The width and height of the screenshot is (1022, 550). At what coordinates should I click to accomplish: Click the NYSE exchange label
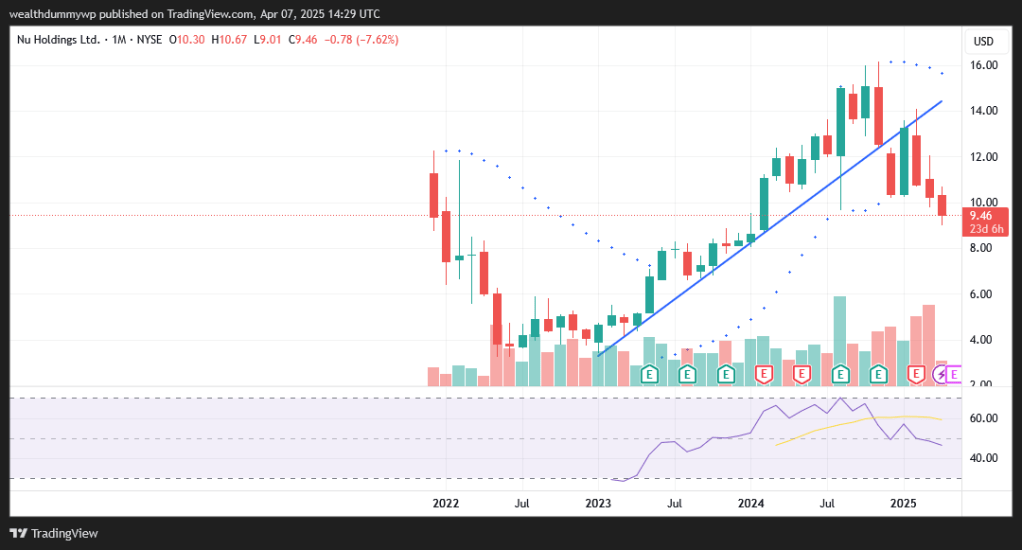click(148, 40)
